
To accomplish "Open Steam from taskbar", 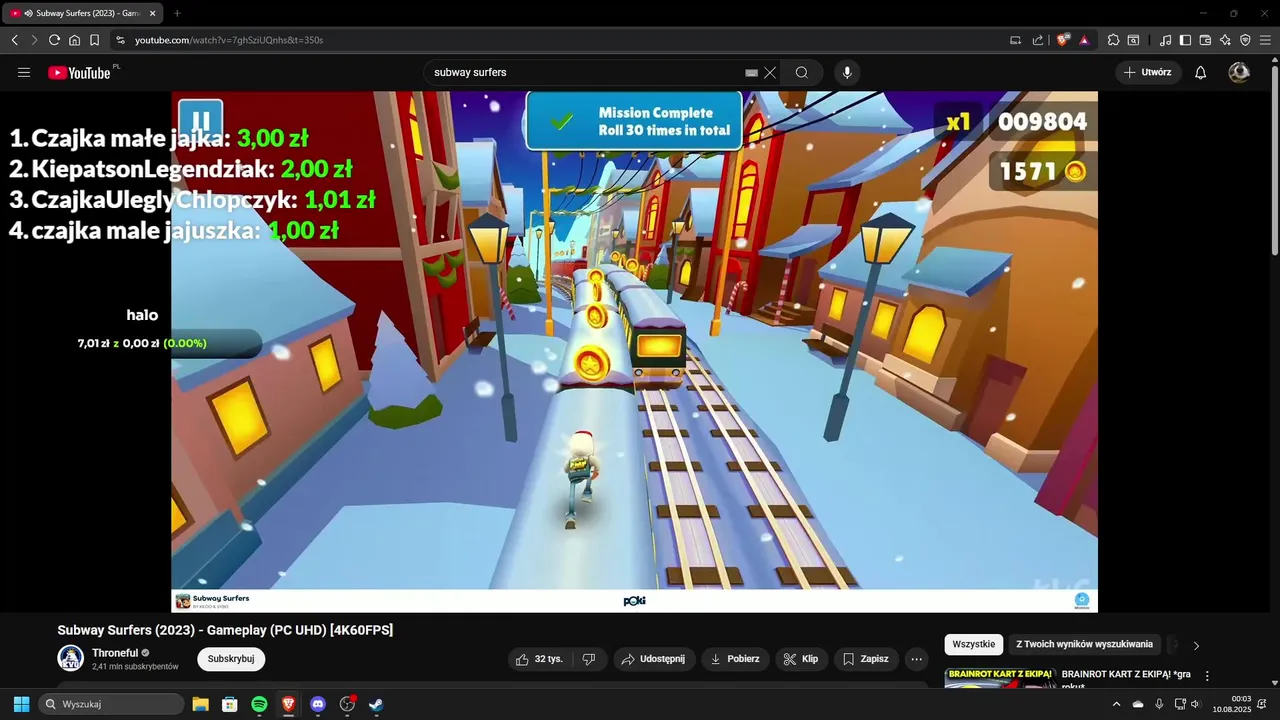I will pos(376,704).
